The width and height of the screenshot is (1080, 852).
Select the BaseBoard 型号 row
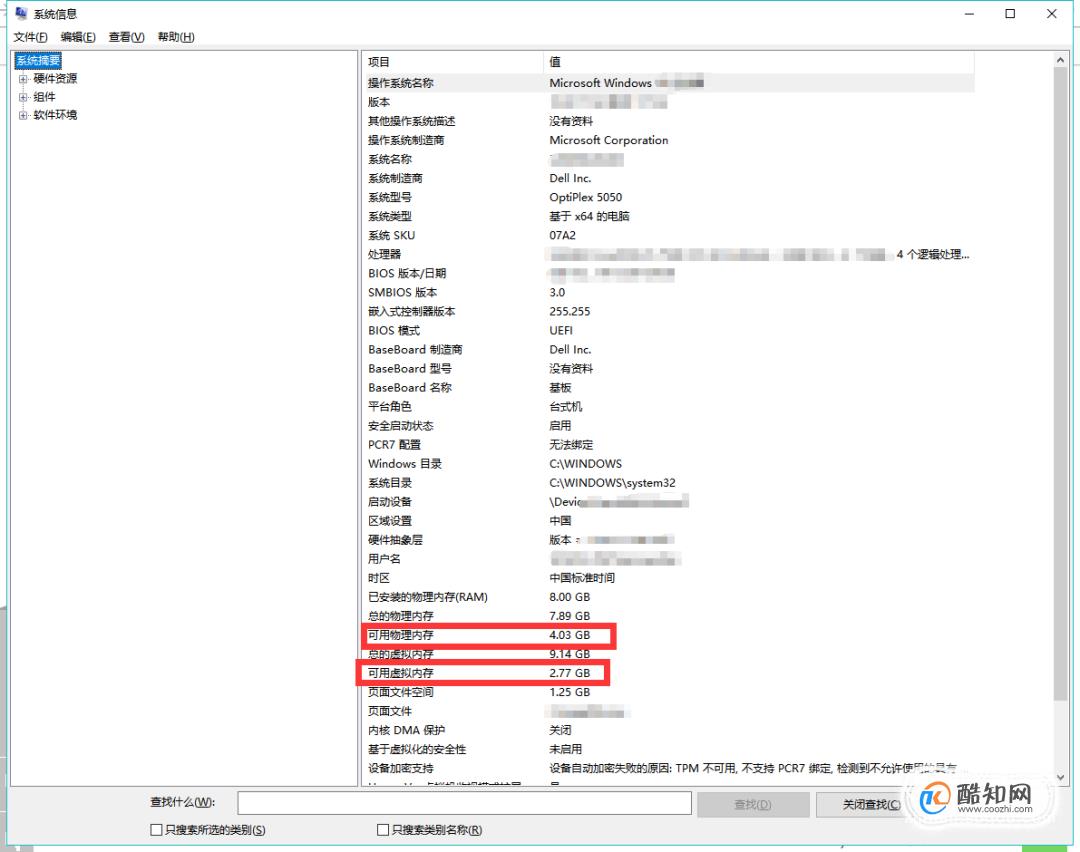click(x=668, y=368)
